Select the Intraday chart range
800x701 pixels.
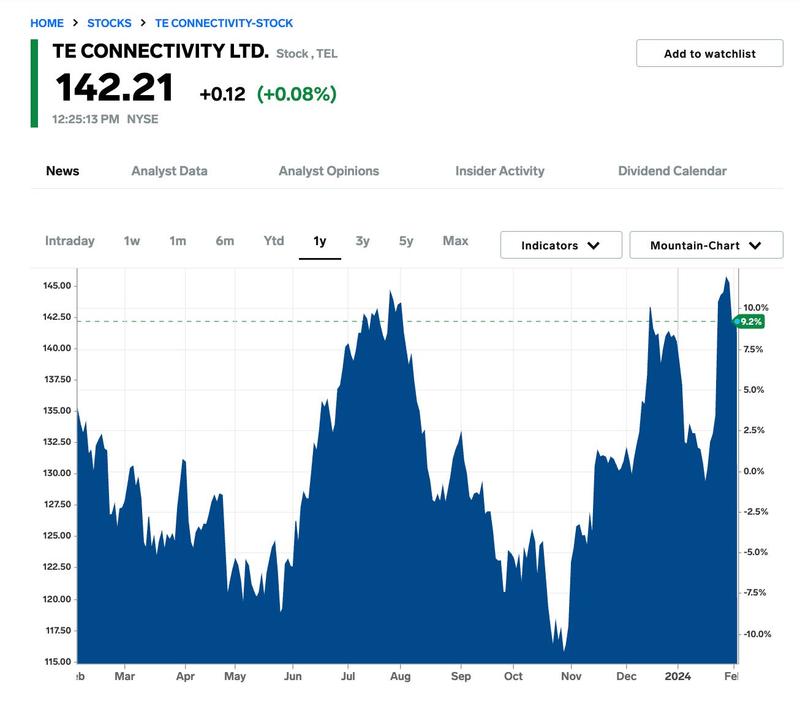coord(70,241)
